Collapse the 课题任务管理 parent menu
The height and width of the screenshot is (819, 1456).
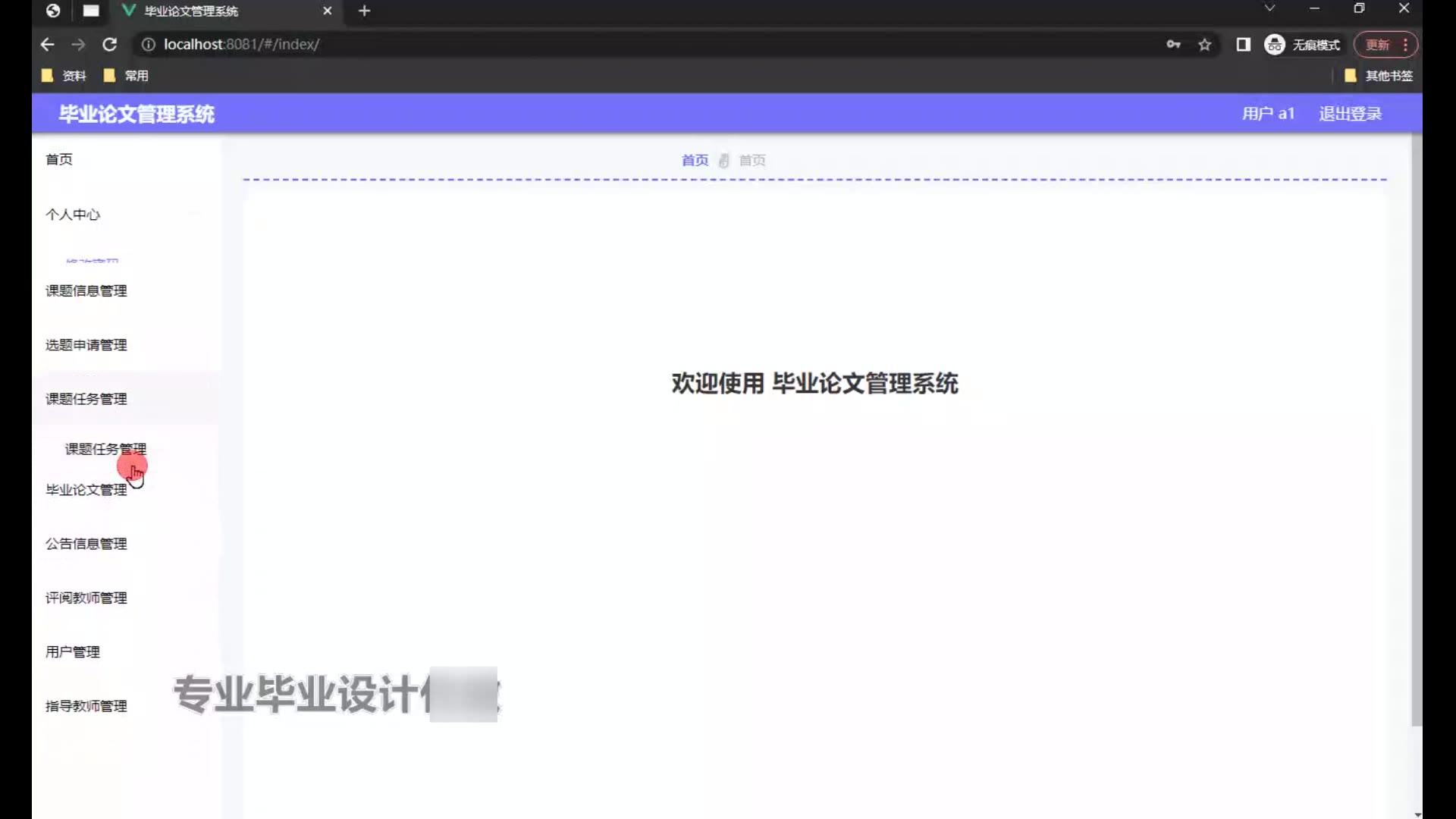86,399
